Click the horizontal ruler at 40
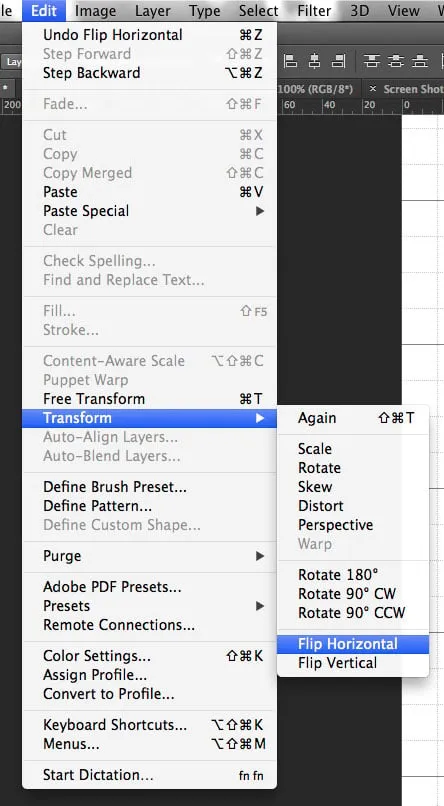Viewport: 444px width, 806px height. click(x=328, y=105)
